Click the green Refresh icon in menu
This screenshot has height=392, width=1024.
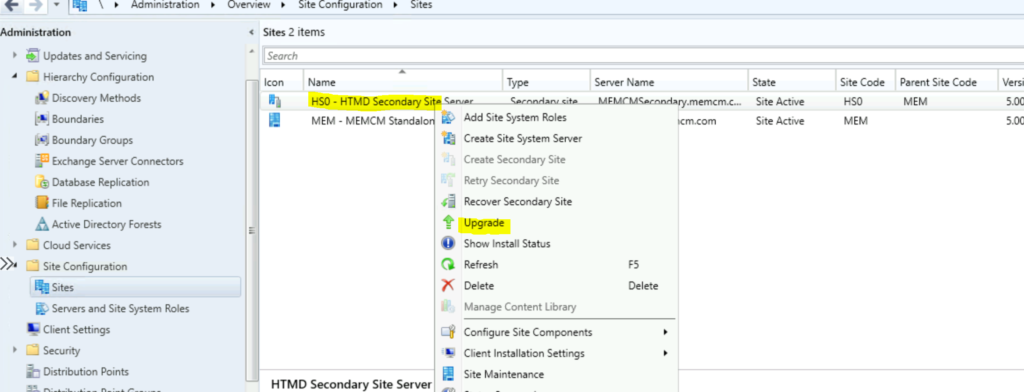point(448,265)
